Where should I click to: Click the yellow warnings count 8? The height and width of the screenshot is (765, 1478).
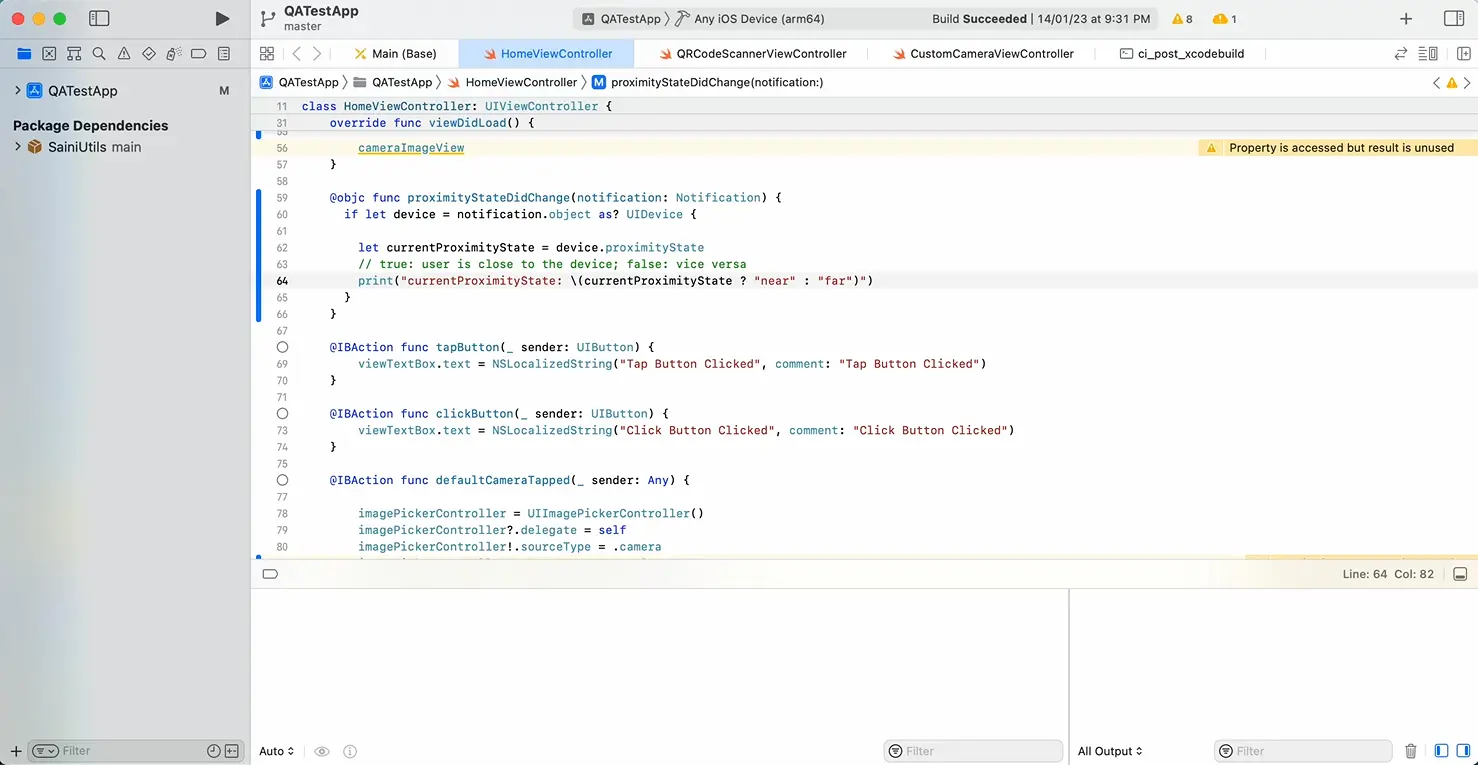1182,19
